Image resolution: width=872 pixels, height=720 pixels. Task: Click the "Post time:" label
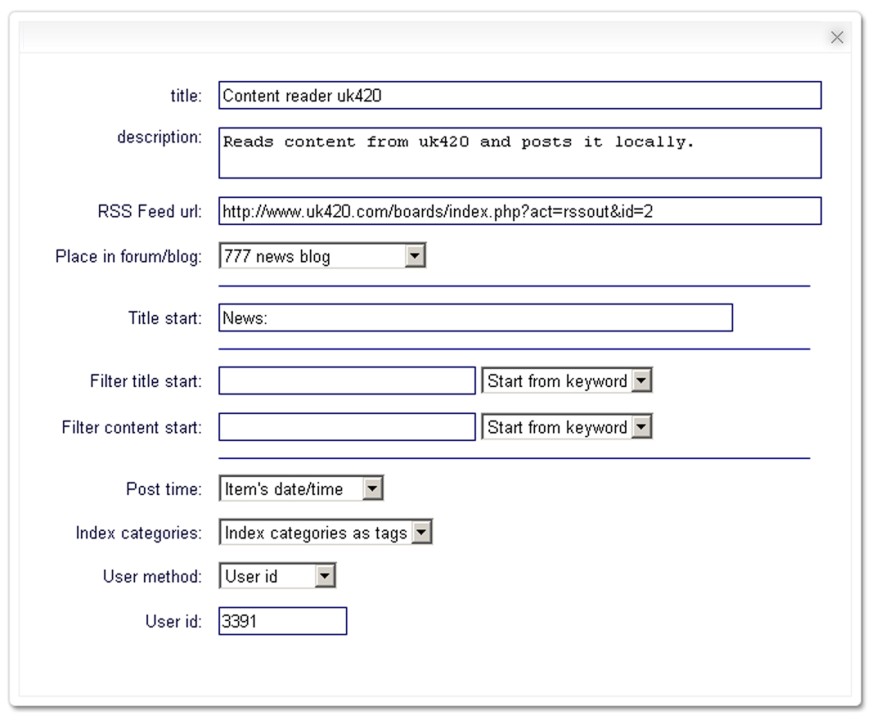point(163,489)
